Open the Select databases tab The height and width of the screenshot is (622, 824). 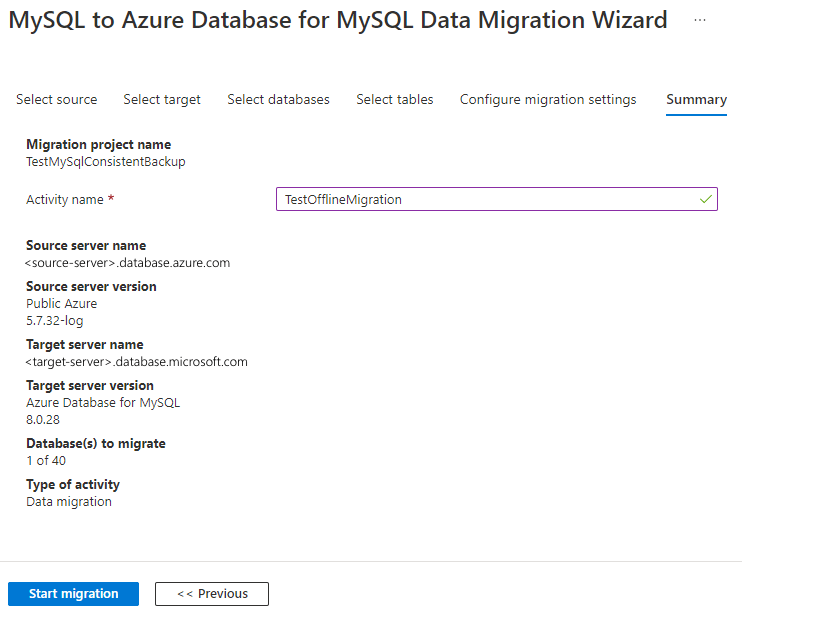278,99
